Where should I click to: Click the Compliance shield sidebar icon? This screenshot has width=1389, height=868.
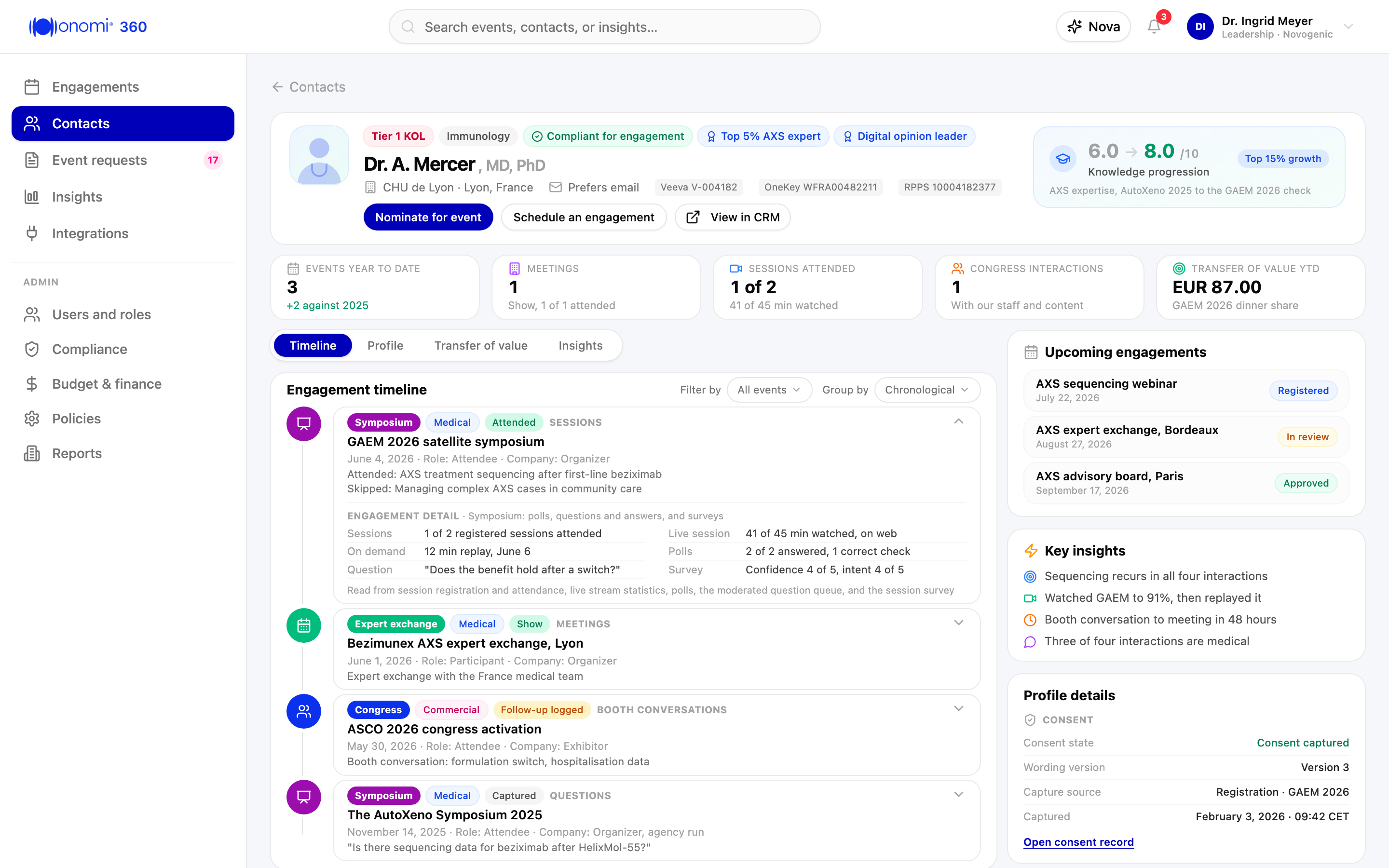pyautogui.click(x=32, y=349)
